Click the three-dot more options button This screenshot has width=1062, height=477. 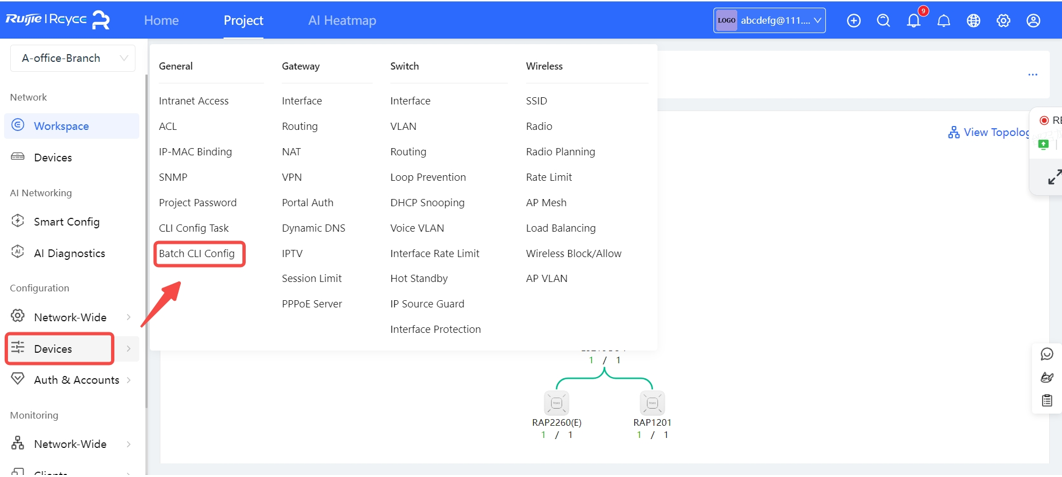tap(1032, 75)
